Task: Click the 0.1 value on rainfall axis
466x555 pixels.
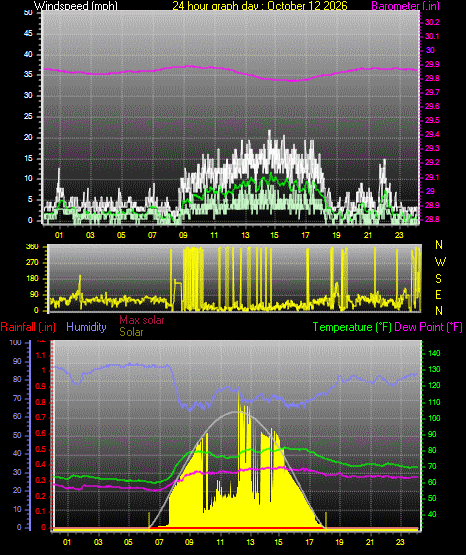Action: click(x=41, y=512)
